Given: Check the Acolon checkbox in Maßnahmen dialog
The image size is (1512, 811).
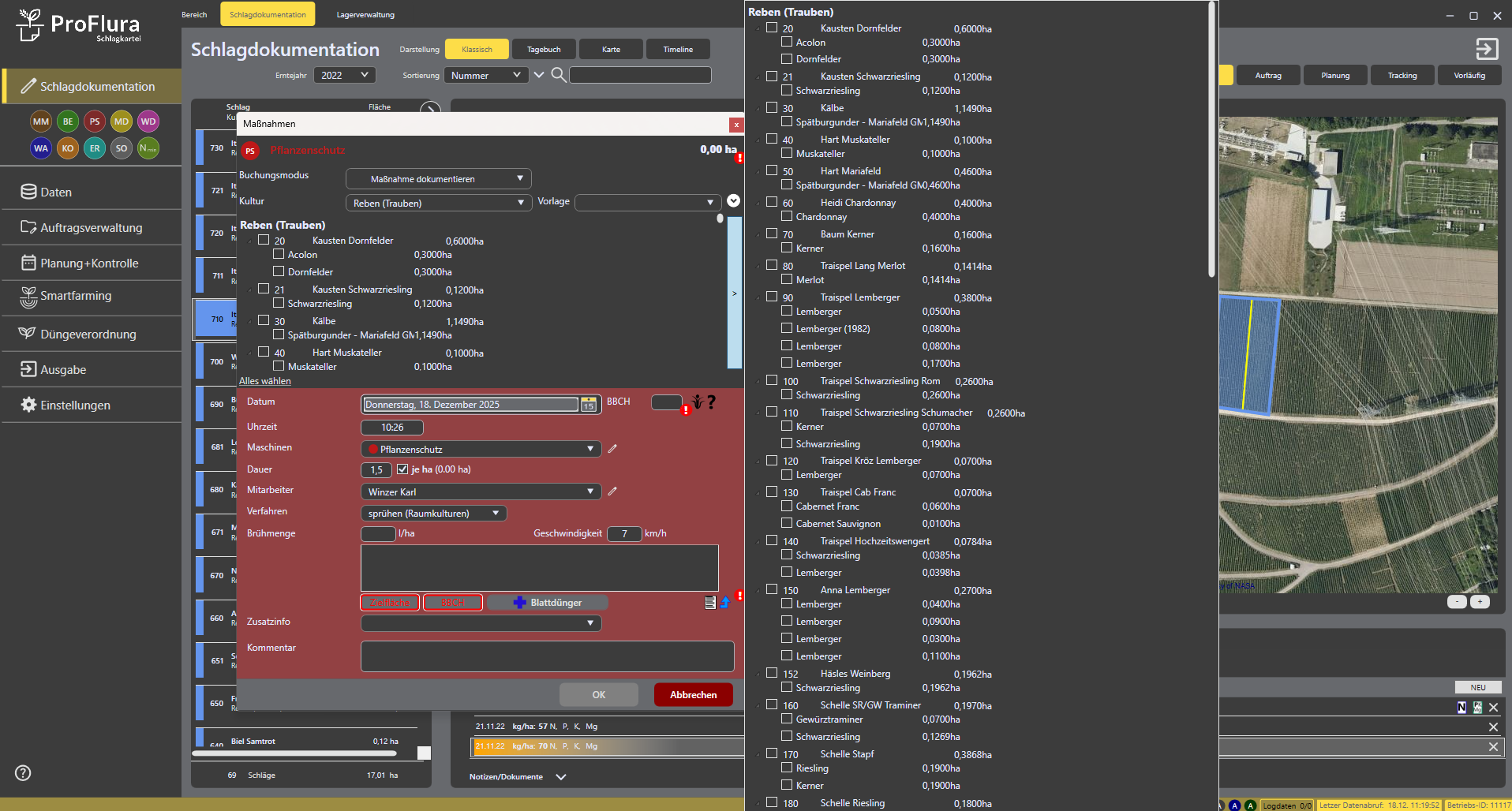Looking at the screenshot, I should (279, 255).
